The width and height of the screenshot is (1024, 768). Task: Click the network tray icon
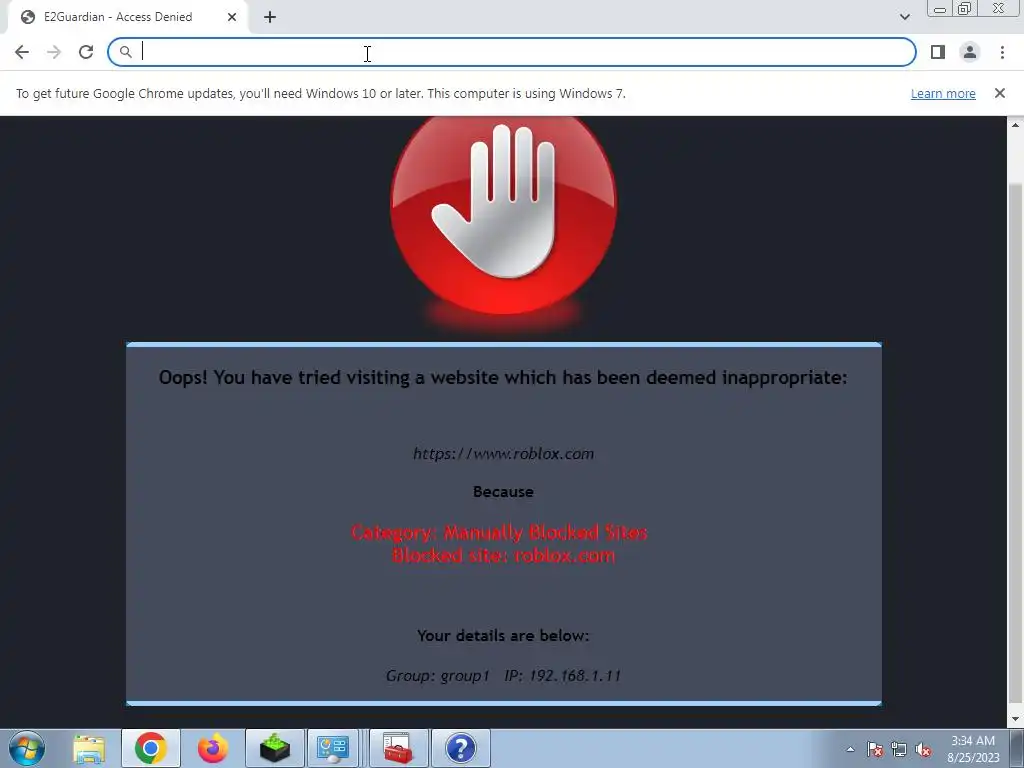tap(899, 749)
